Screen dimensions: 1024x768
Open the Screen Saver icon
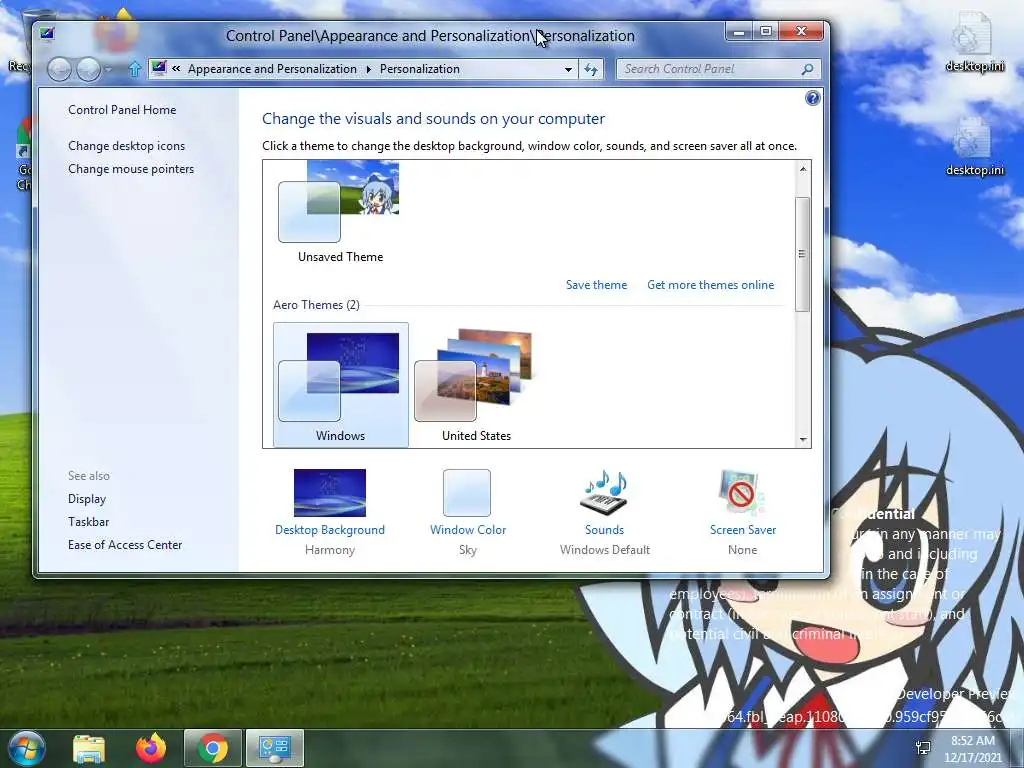(743, 492)
